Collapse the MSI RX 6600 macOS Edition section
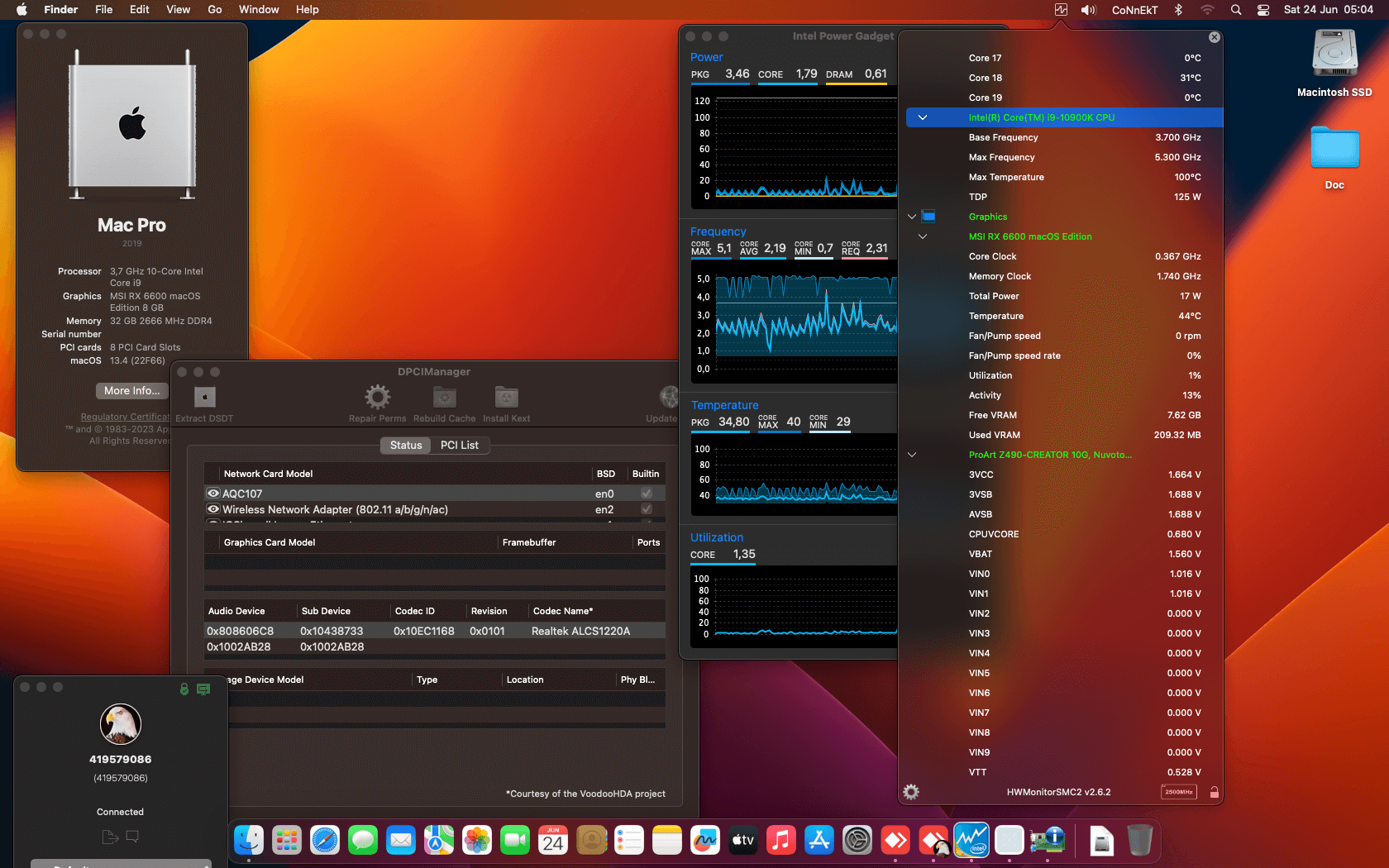1389x868 pixels. [x=923, y=236]
